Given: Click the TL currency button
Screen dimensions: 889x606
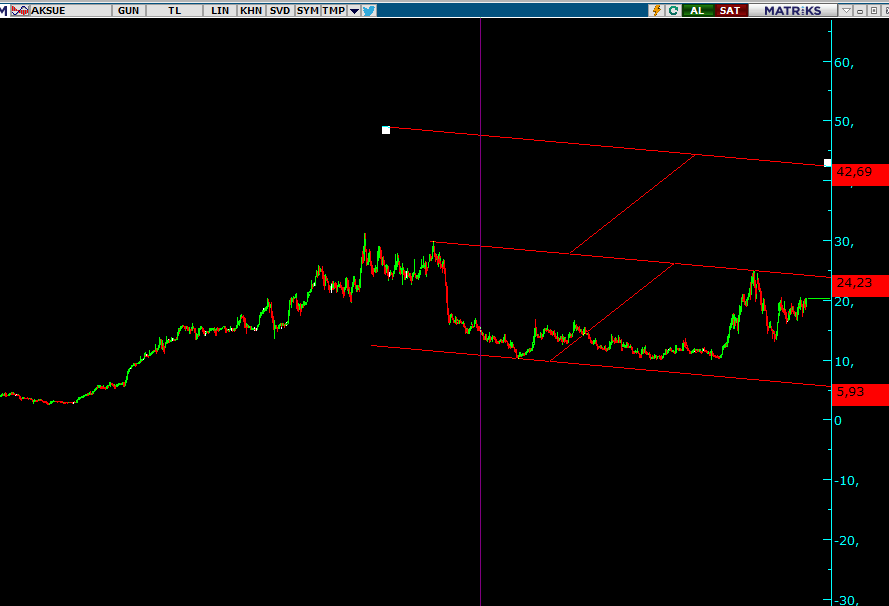Looking at the screenshot, I should pyautogui.click(x=175, y=10).
